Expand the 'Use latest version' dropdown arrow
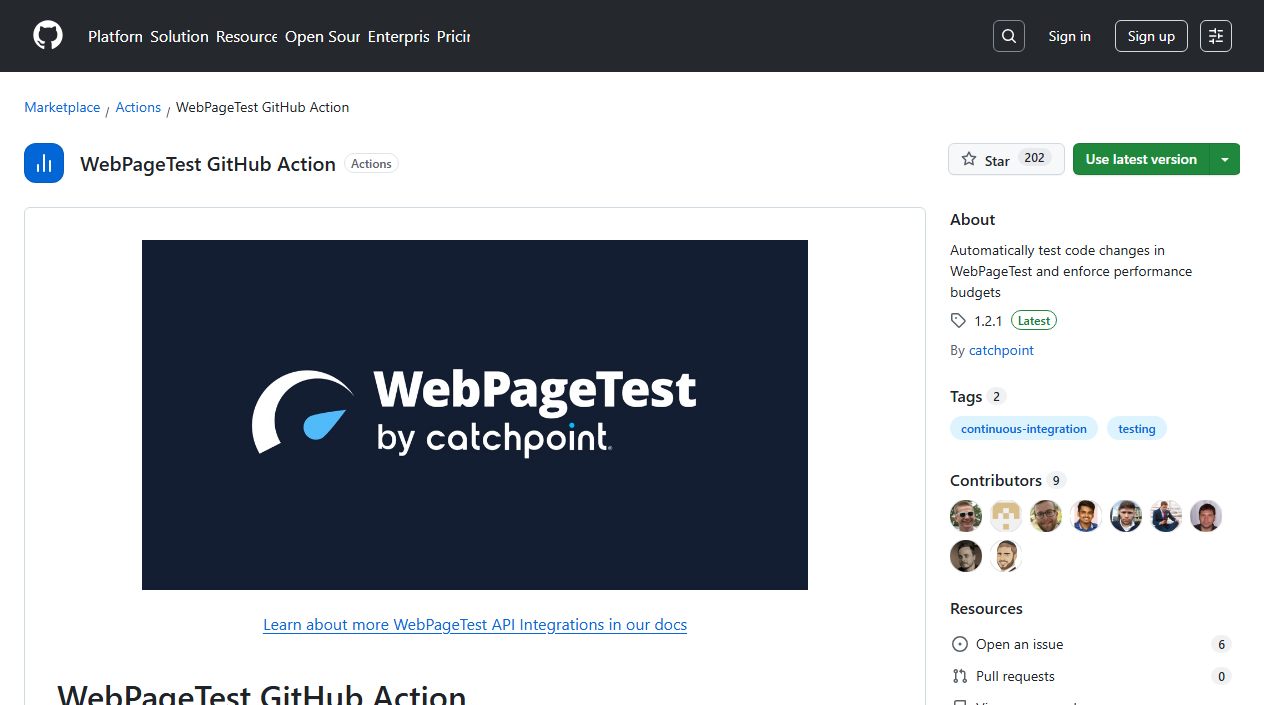This screenshot has height=705, width=1264. [x=1225, y=158]
